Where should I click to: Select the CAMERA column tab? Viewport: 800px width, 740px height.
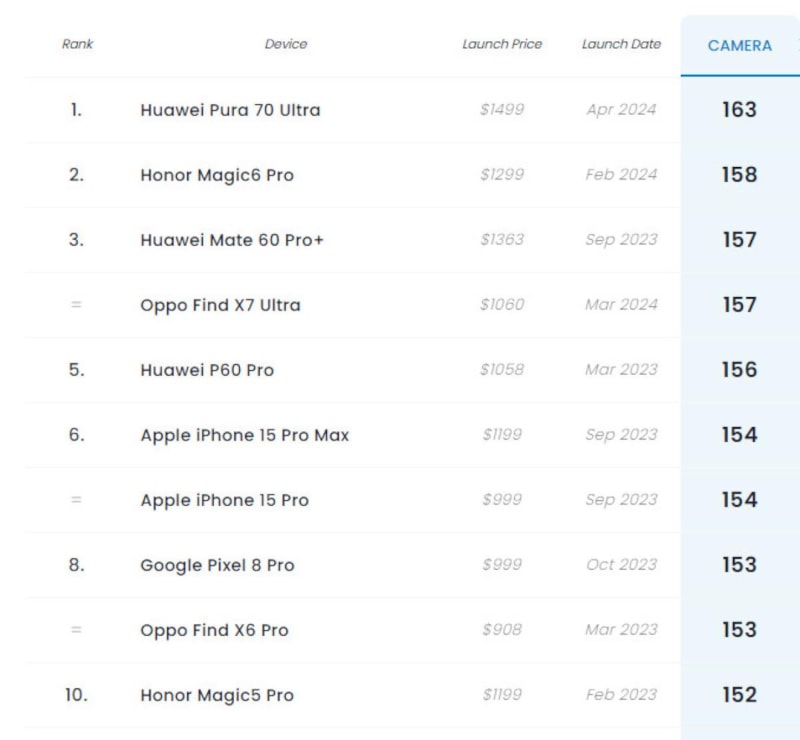(x=739, y=46)
